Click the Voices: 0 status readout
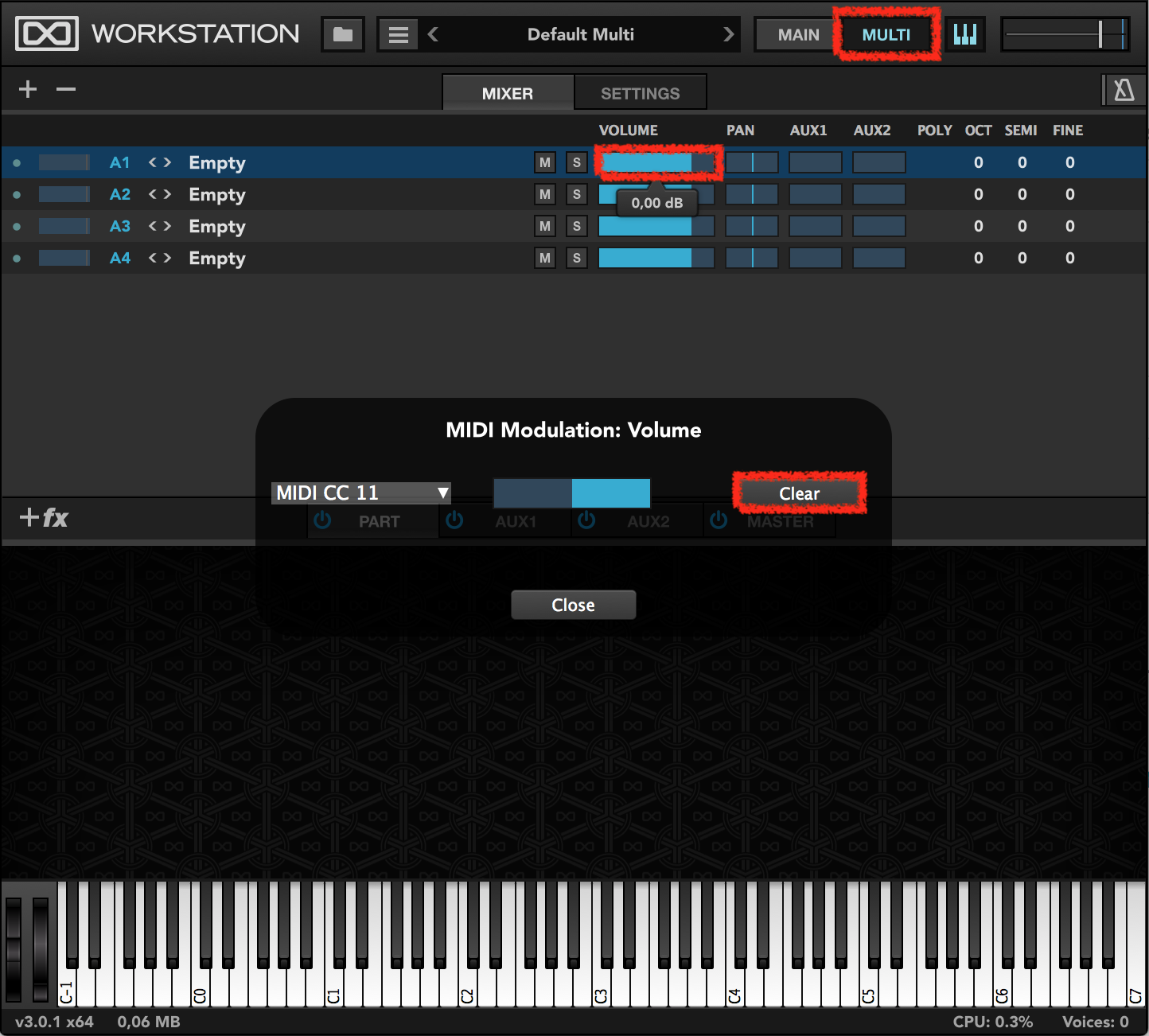1149x1036 pixels. [1096, 1022]
